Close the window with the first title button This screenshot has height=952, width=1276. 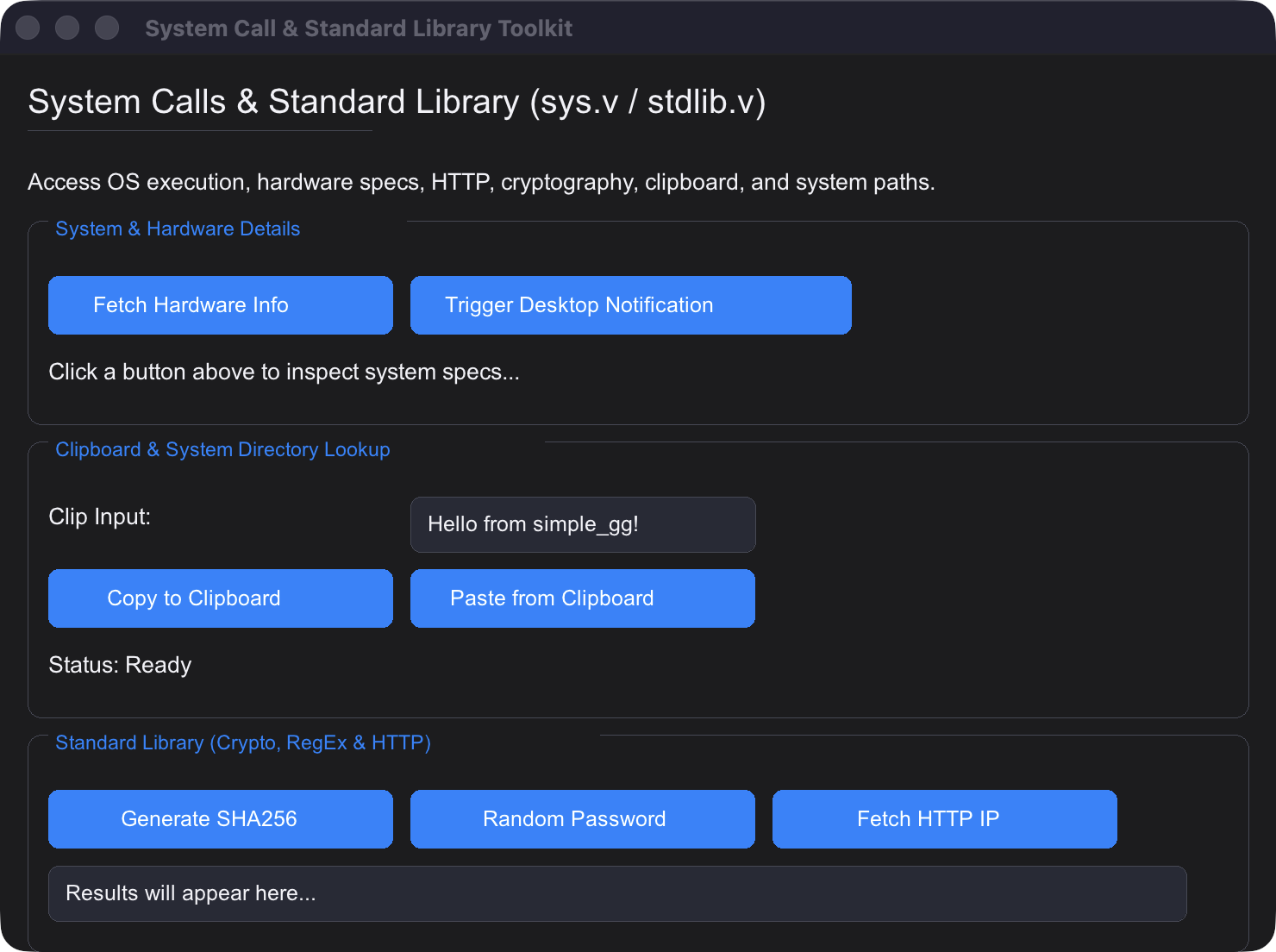[x=28, y=28]
